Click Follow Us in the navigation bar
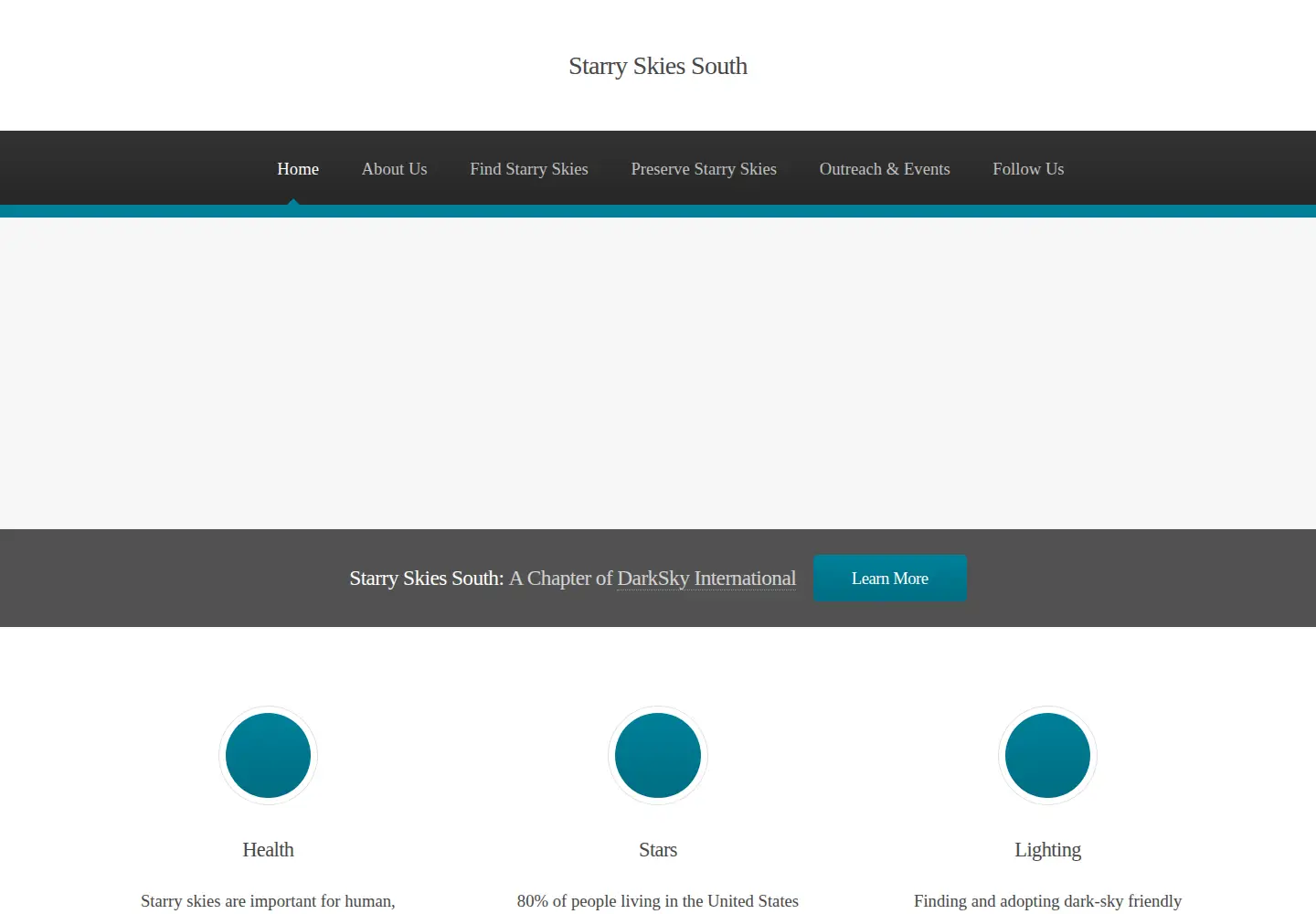The image size is (1316, 914). [x=1028, y=169]
